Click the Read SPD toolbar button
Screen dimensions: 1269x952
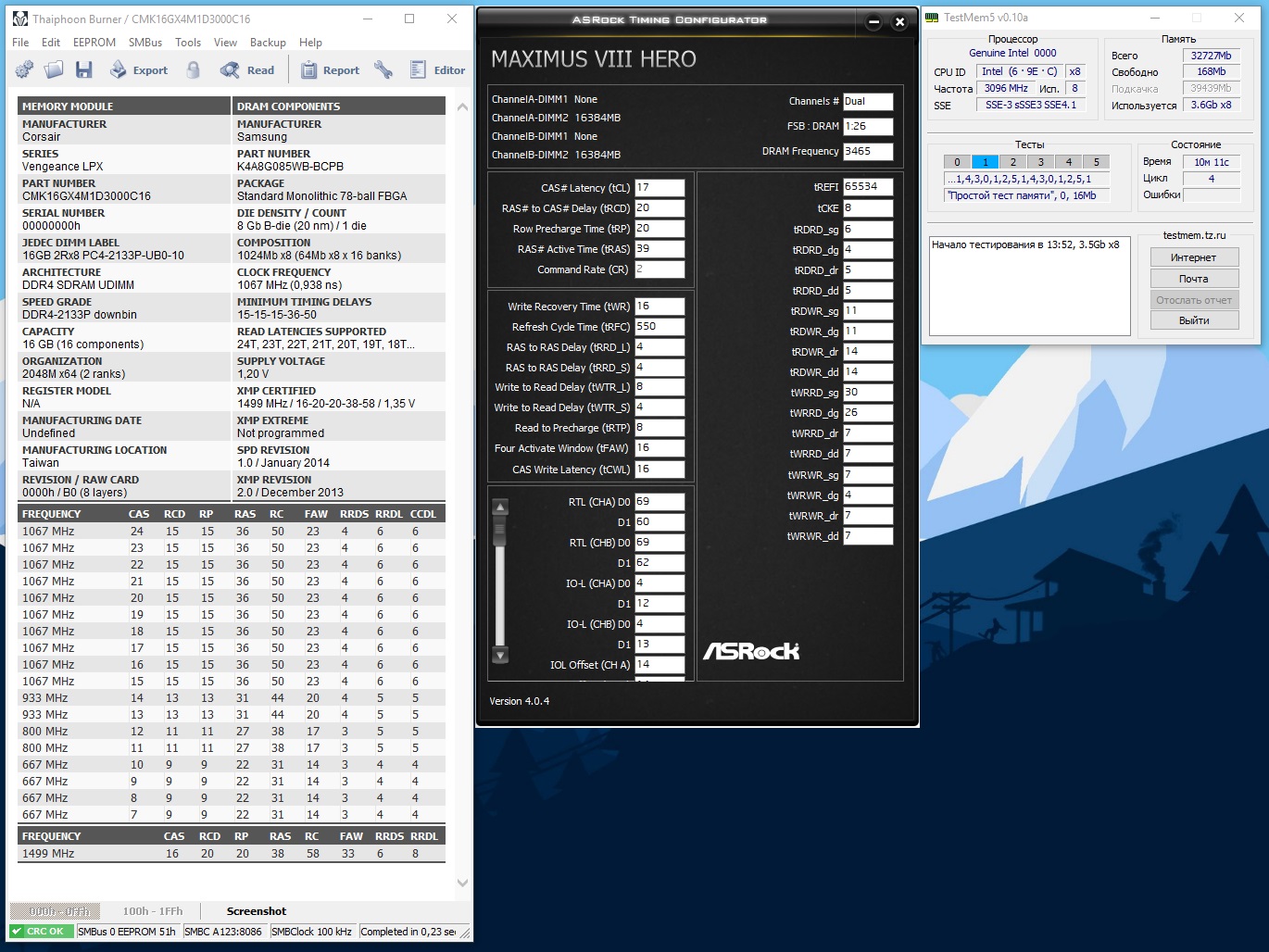pos(247,69)
